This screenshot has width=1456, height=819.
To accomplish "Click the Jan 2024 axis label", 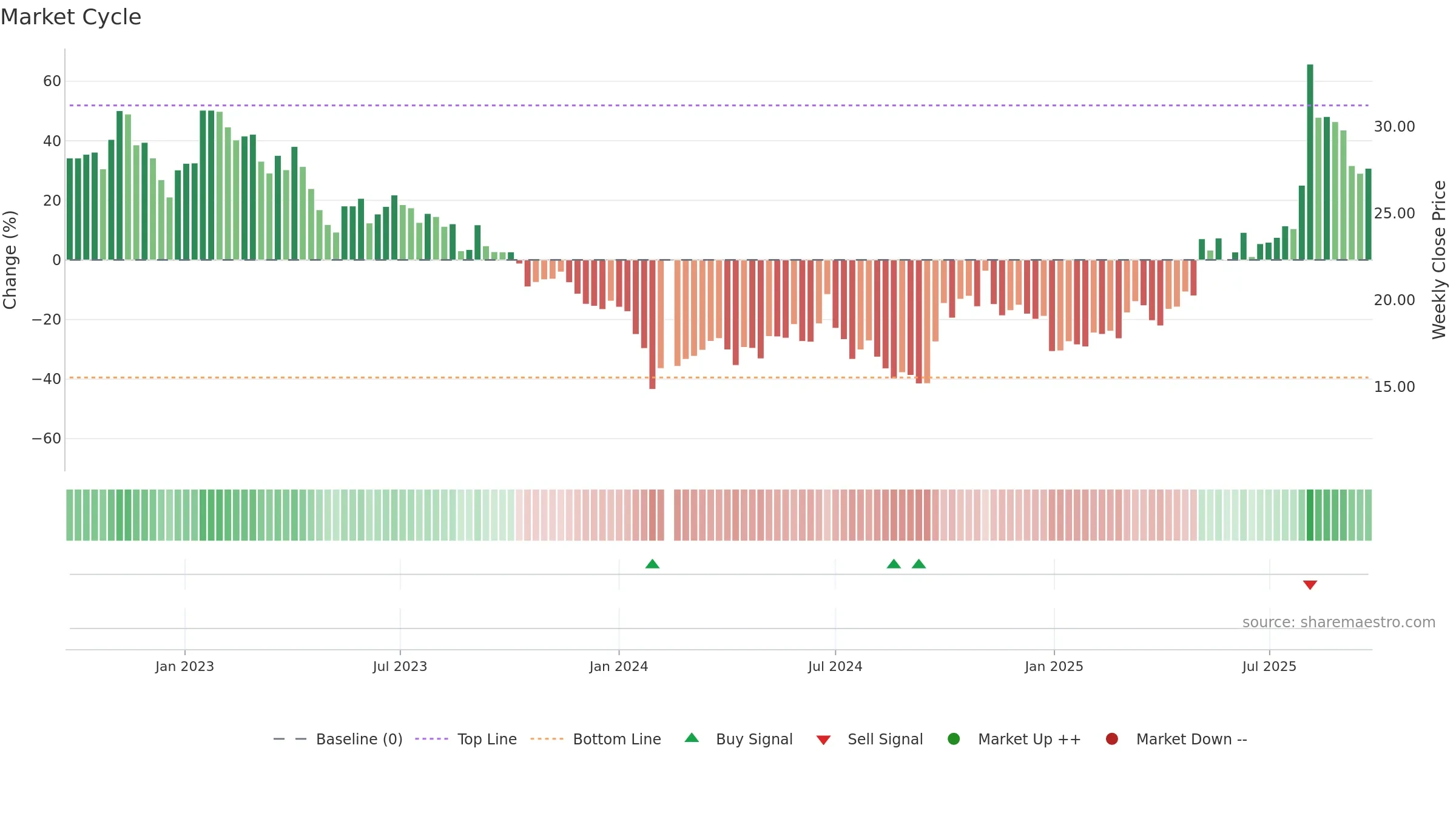I will (x=619, y=666).
